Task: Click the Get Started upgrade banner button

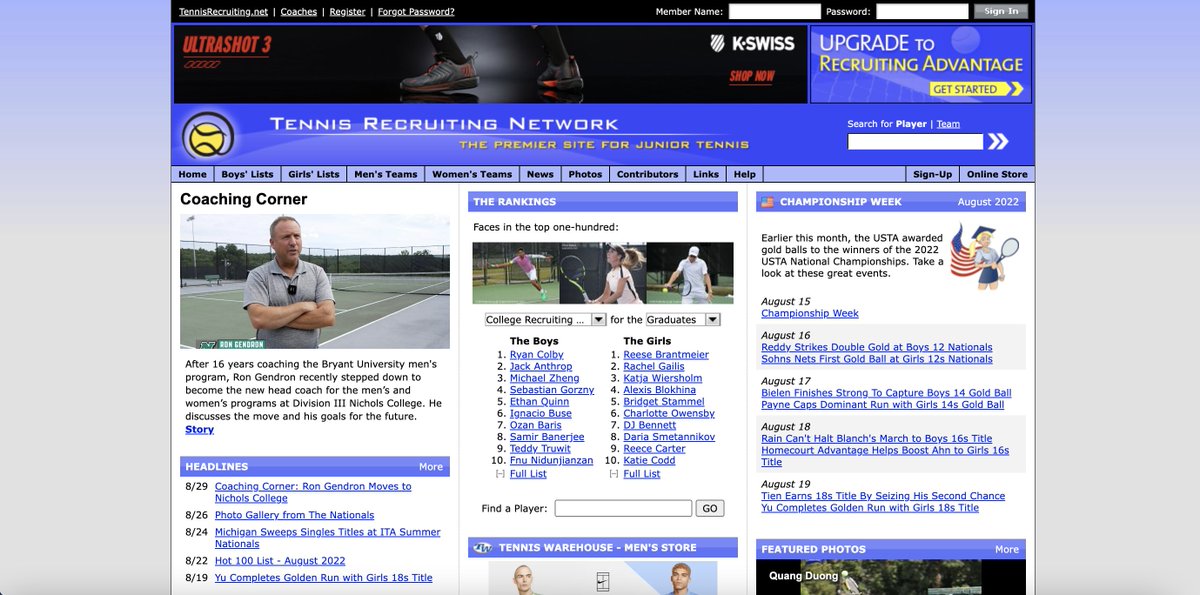Action: point(978,89)
